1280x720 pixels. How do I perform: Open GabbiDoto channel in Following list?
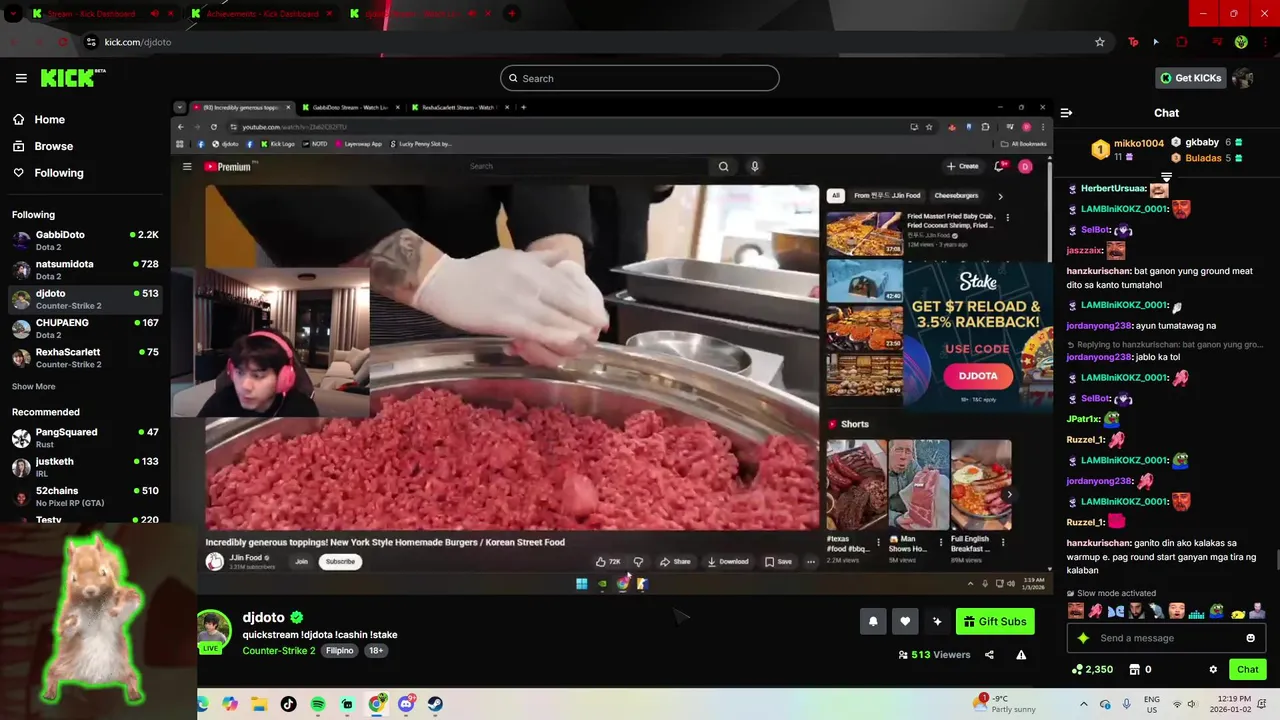click(x=84, y=240)
